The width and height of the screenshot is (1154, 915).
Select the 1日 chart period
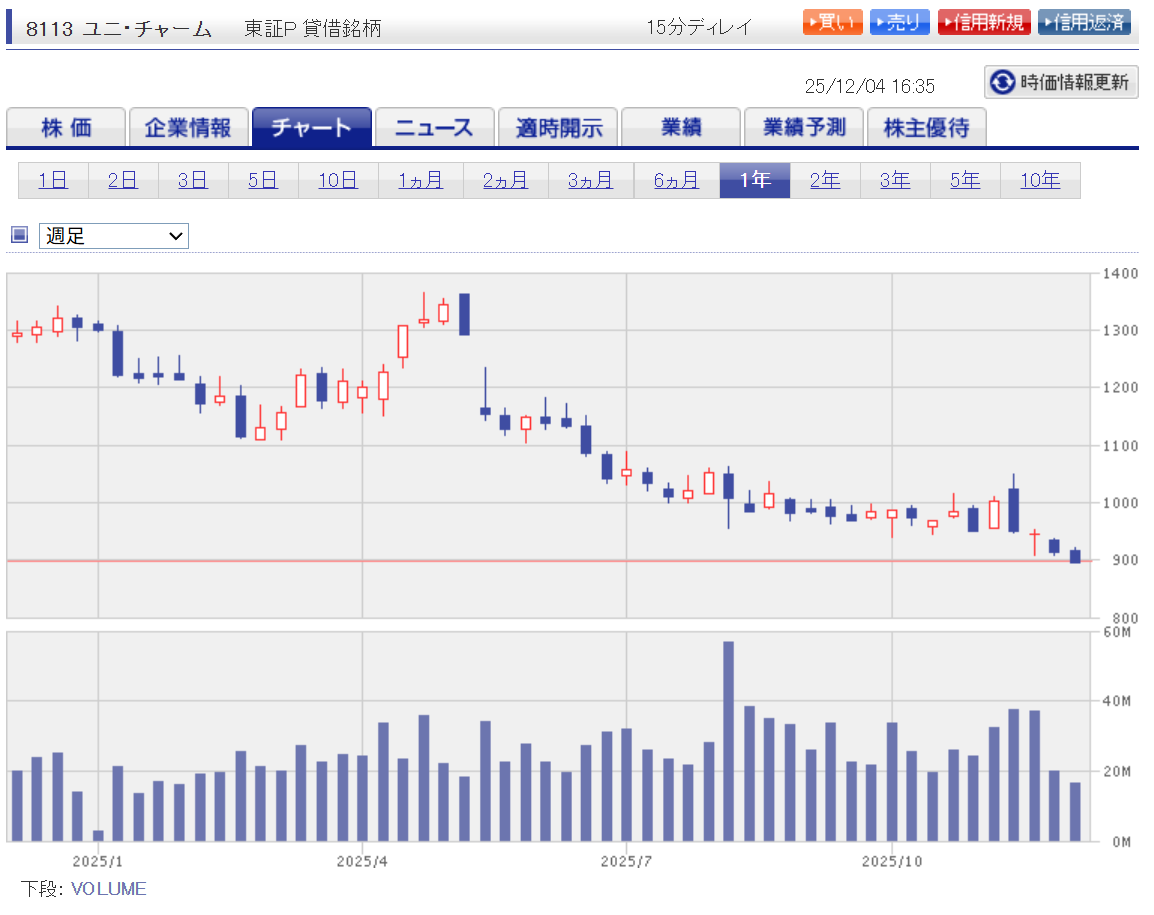(53, 181)
